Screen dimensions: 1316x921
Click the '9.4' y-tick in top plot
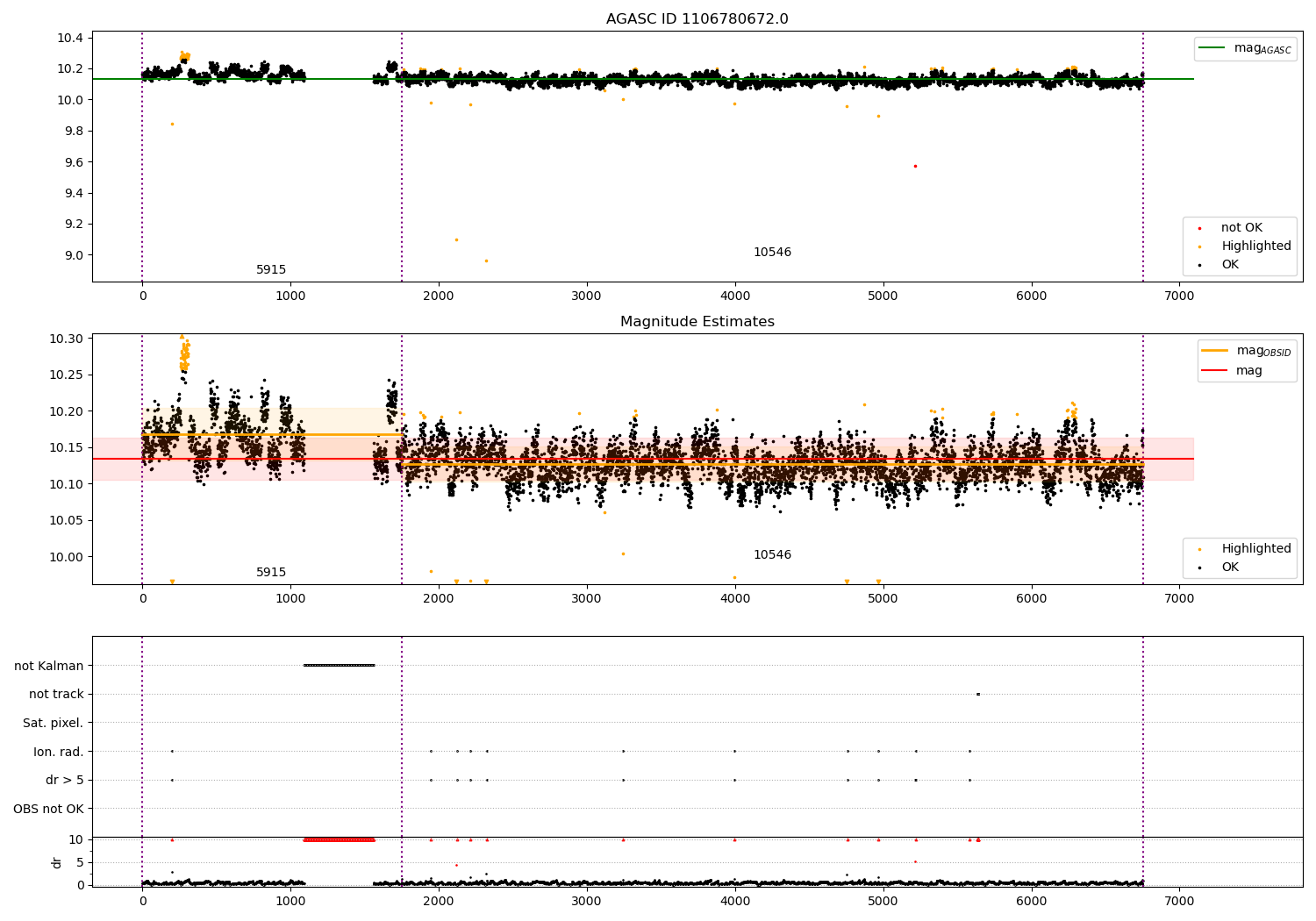click(74, 194)
